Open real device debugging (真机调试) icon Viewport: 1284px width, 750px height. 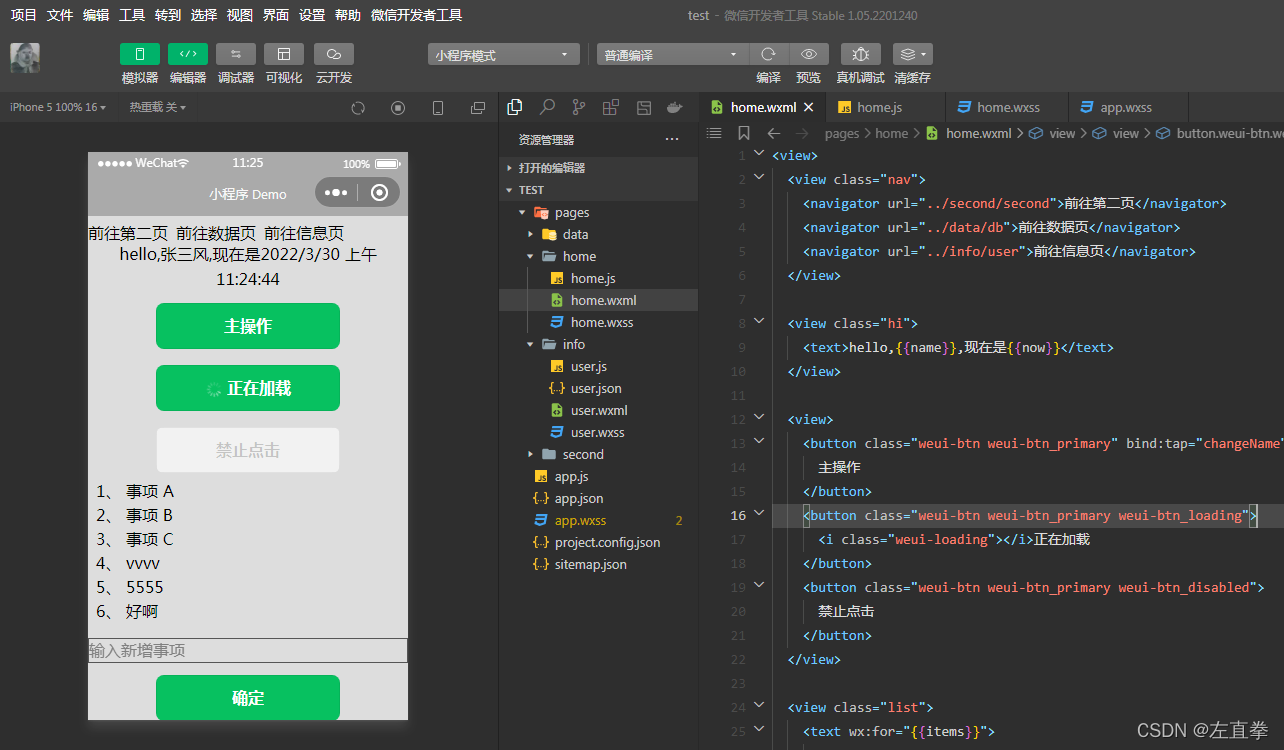(x=861, y=54)
